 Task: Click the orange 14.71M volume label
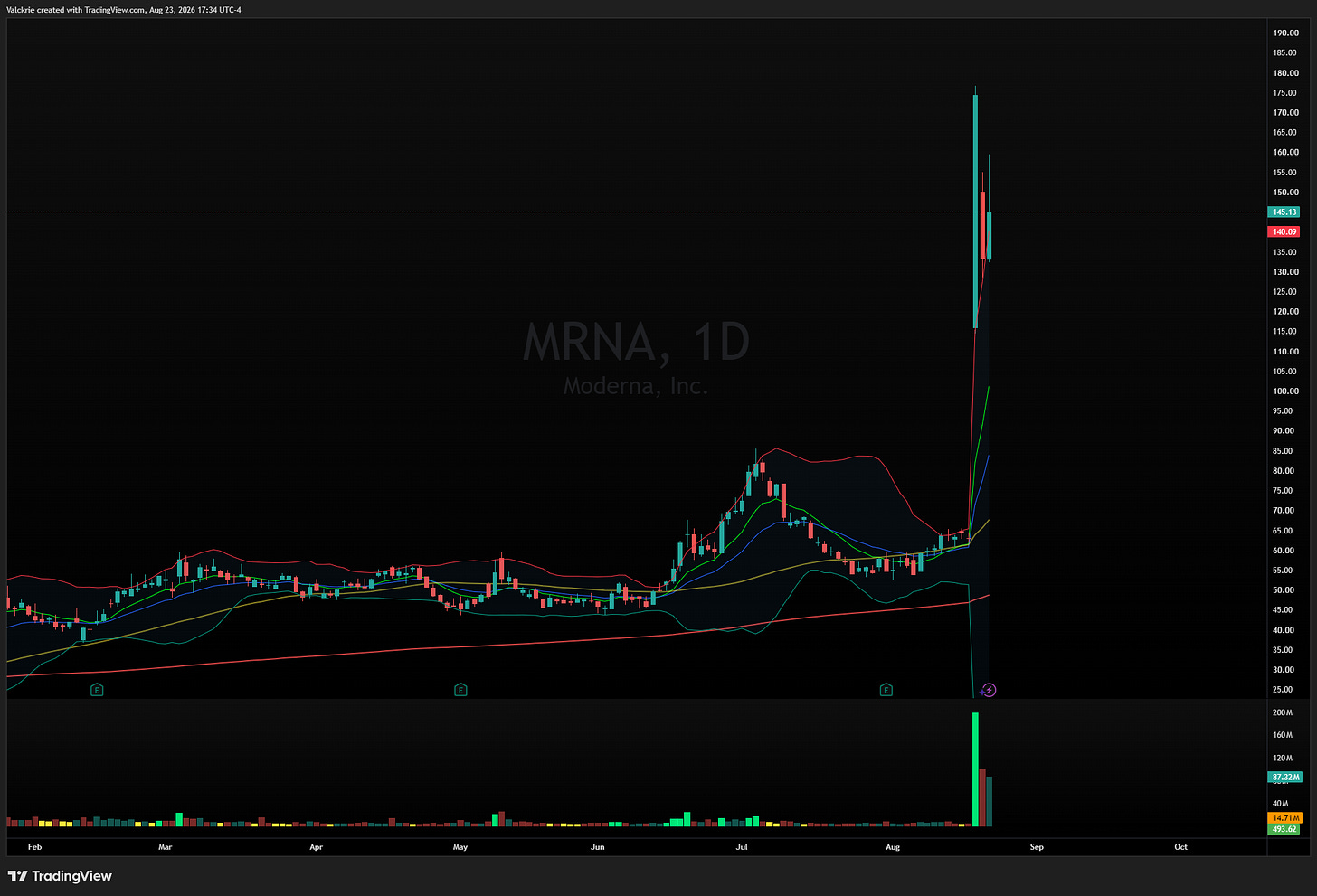point(1285,818)
